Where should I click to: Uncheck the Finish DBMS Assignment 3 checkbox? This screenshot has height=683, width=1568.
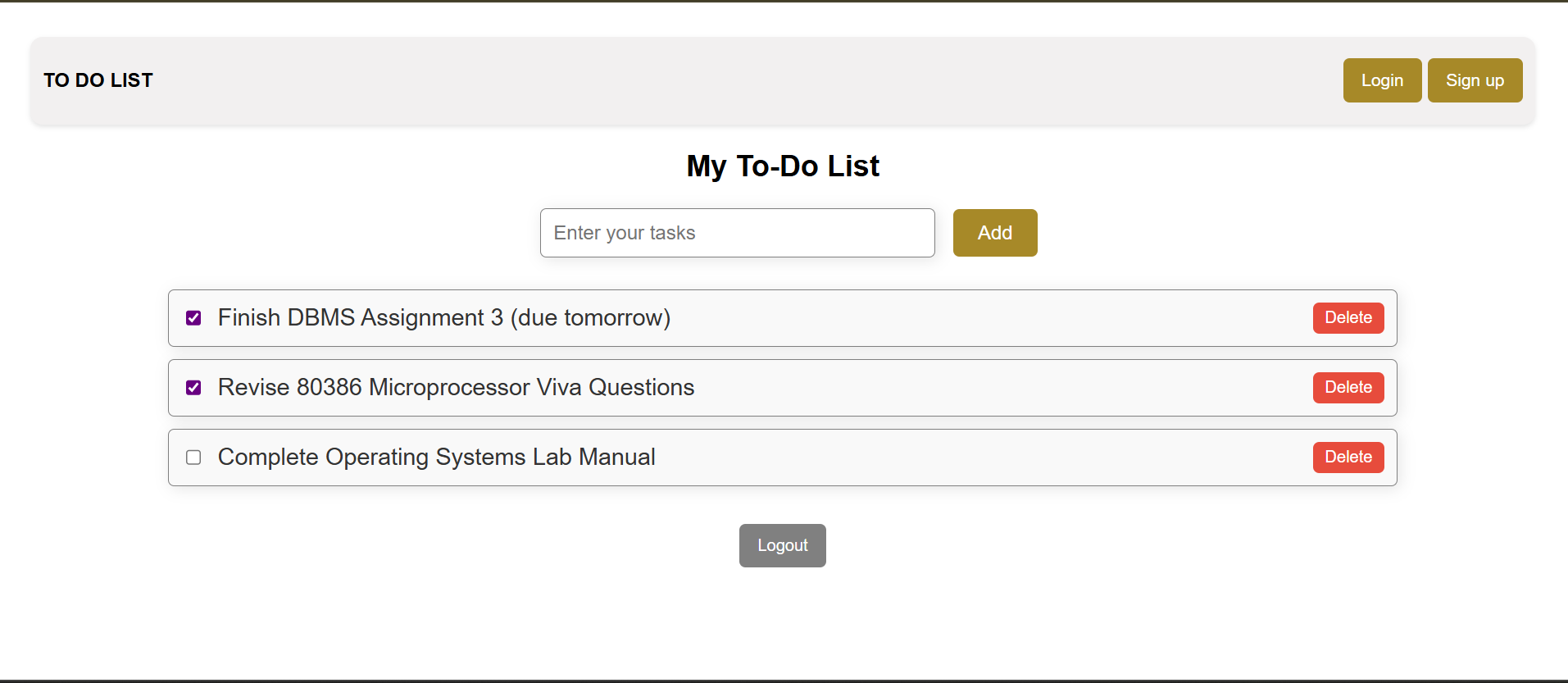point(193,318)
